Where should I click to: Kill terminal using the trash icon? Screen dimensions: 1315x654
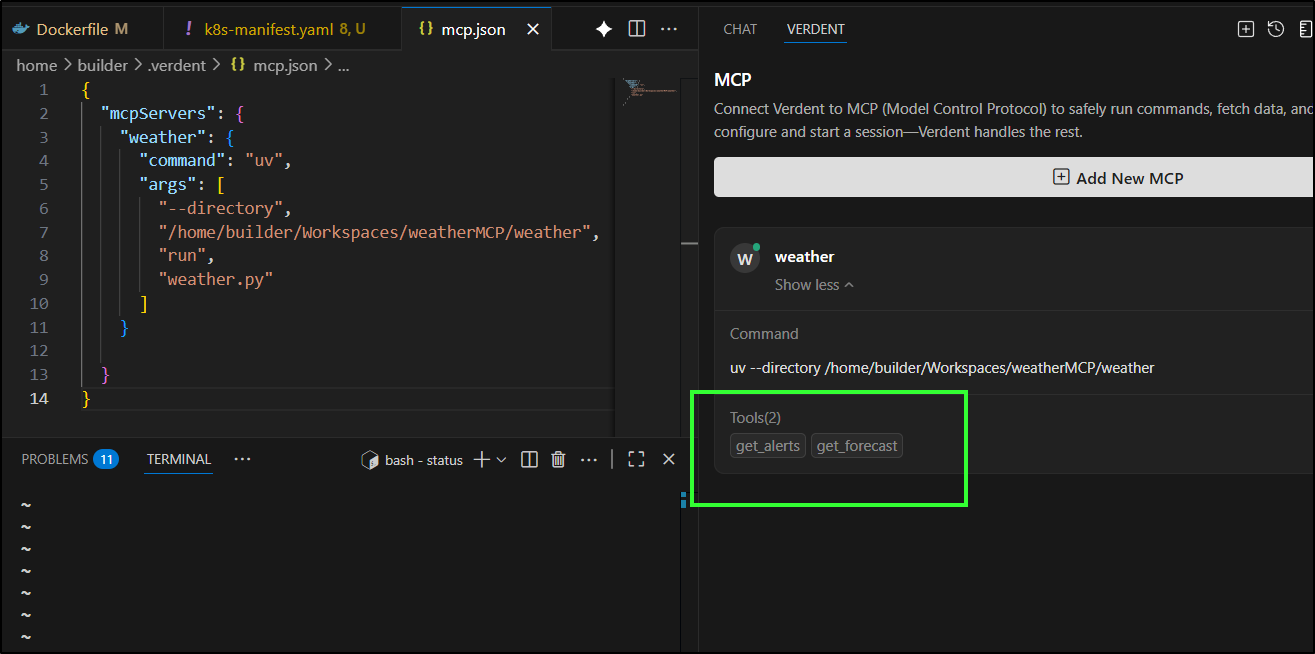[559, 459]
